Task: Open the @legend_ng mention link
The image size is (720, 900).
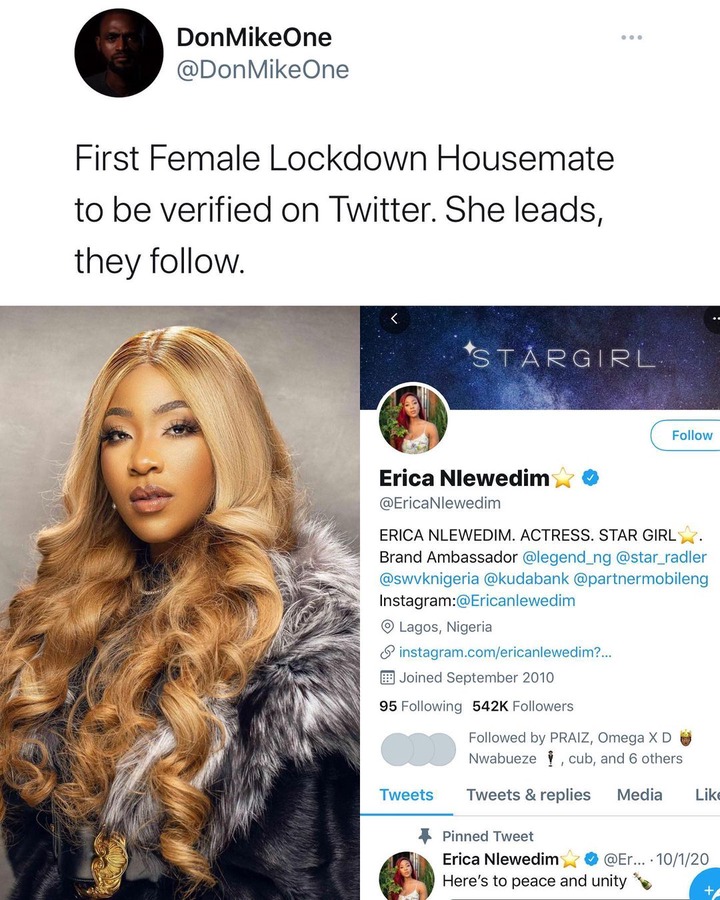Action: 566,557
